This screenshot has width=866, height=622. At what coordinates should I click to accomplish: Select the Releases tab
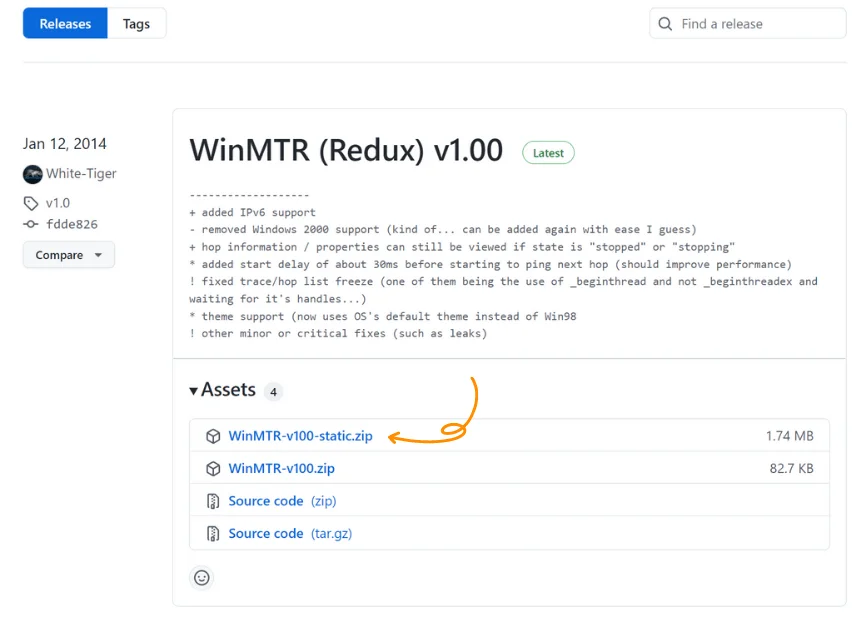pyautogui.click(x=64, y=23)
